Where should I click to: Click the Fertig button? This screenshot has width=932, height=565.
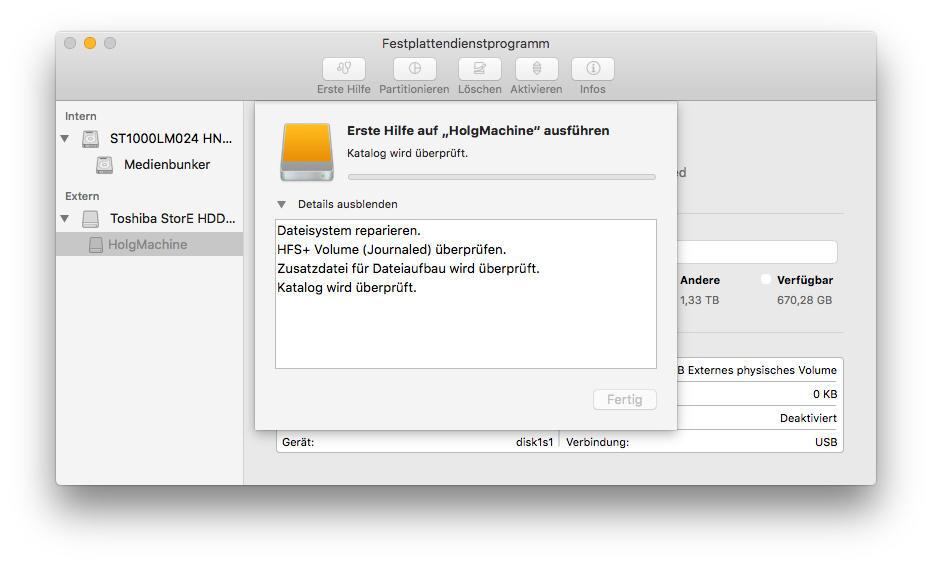pos(625,400)
